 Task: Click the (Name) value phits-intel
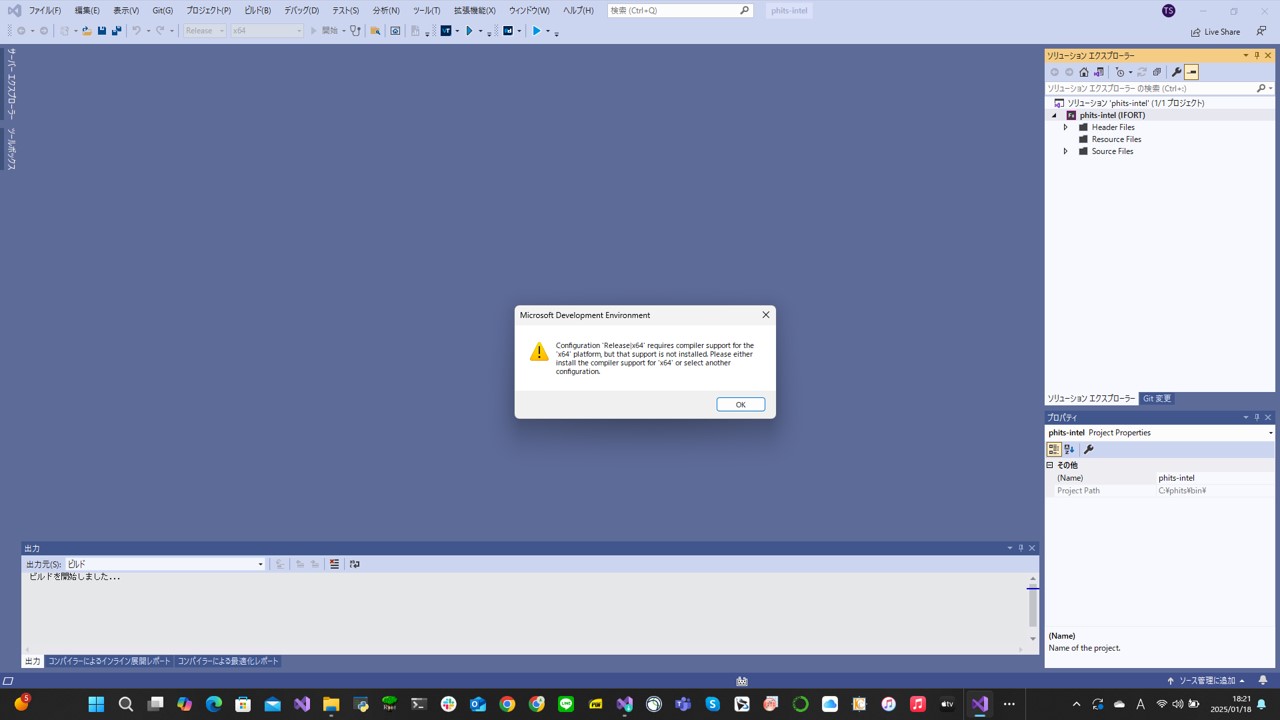1215,478
